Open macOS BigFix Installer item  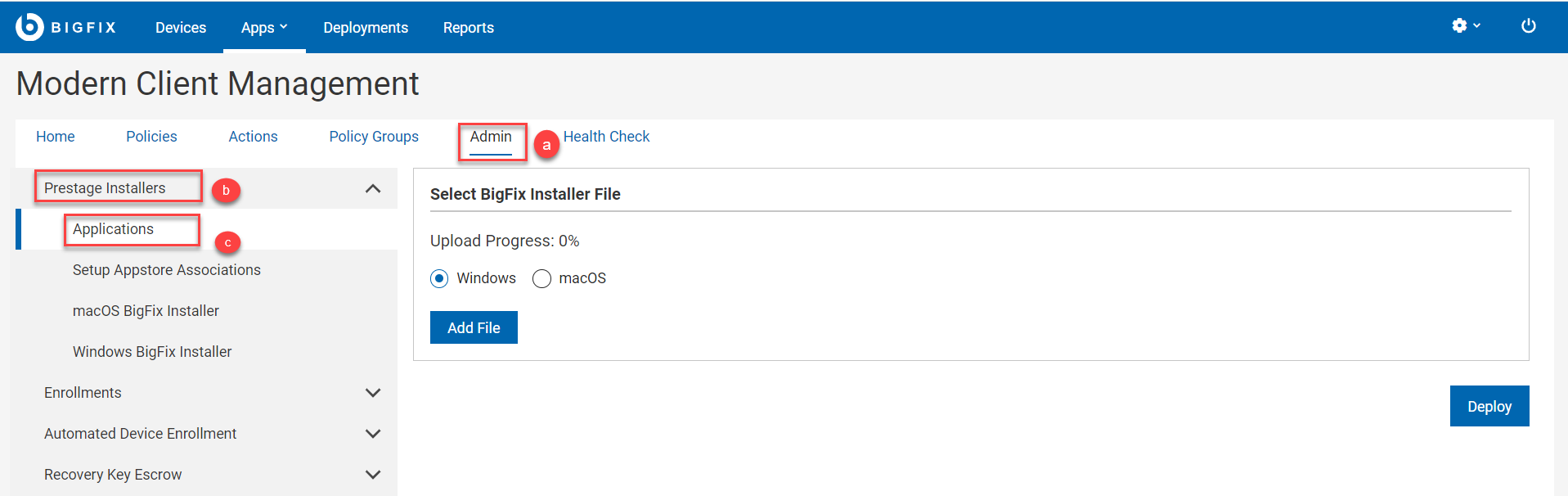(x=146, y=311)
